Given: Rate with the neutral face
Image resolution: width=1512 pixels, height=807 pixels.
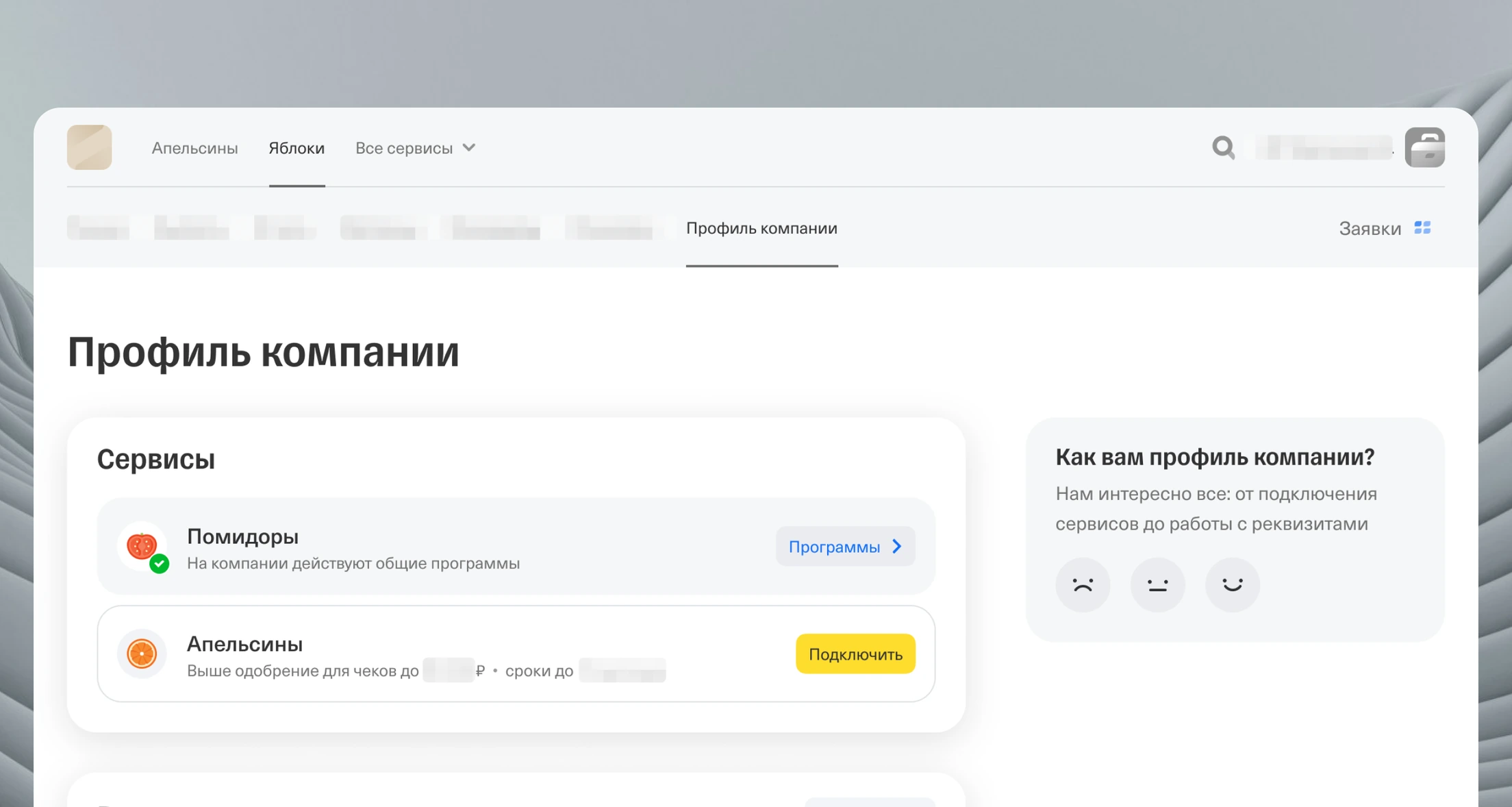Looking at the screenshot, I should 1157,585.
